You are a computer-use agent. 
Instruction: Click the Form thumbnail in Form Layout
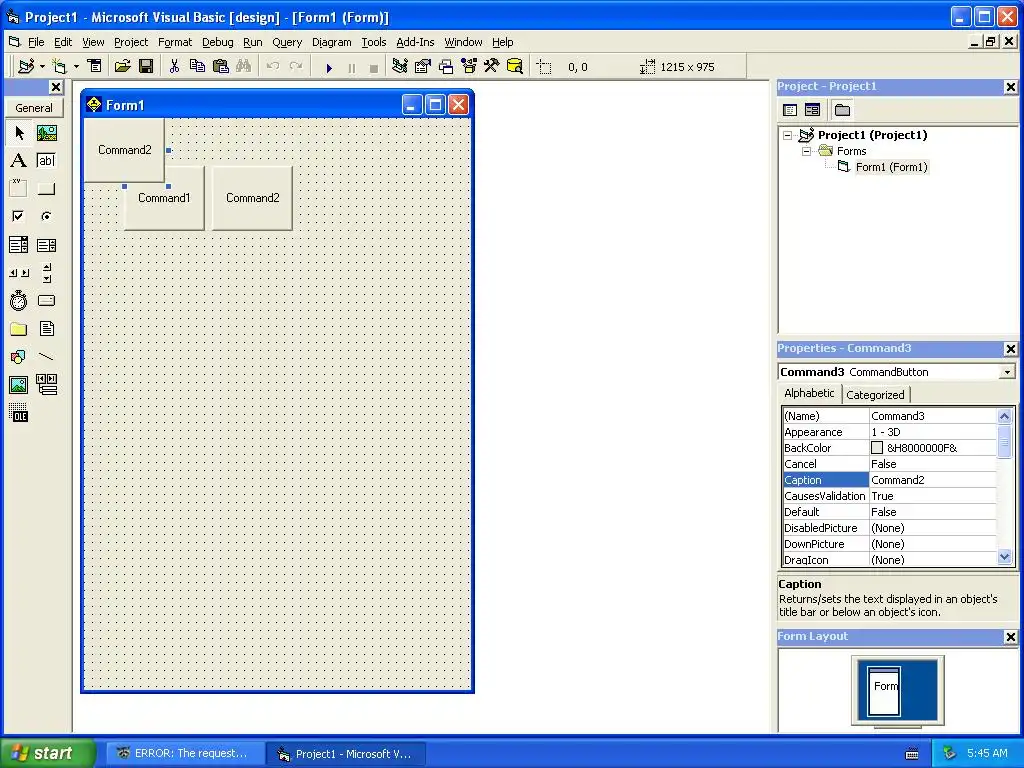[884, 691]
